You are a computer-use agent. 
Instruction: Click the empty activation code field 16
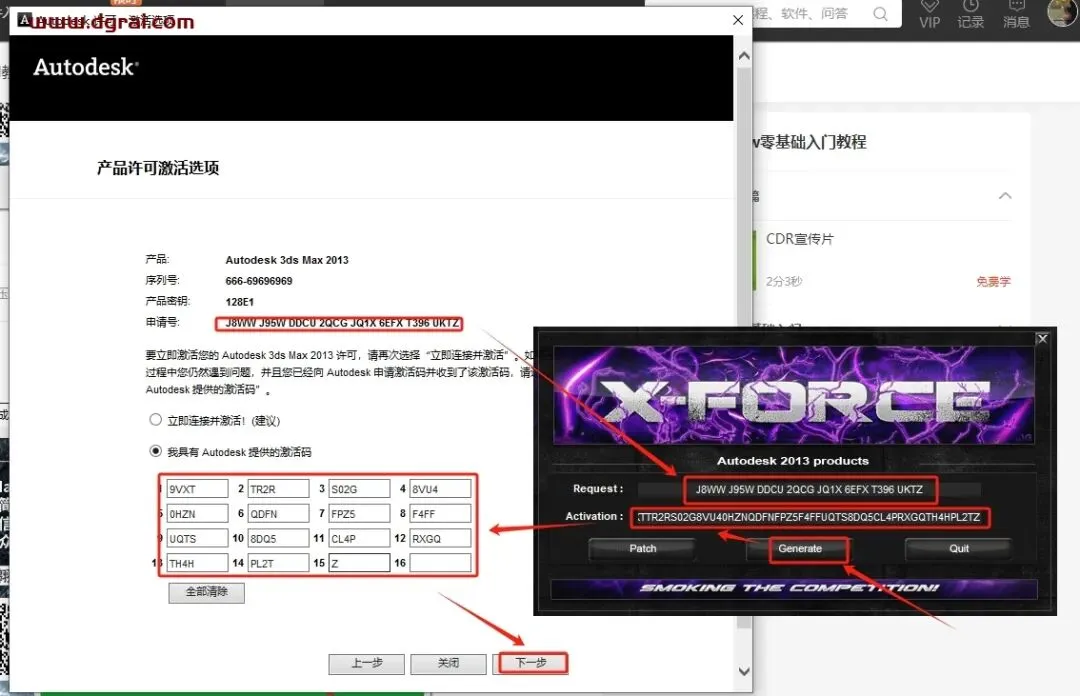coord(440,563)
